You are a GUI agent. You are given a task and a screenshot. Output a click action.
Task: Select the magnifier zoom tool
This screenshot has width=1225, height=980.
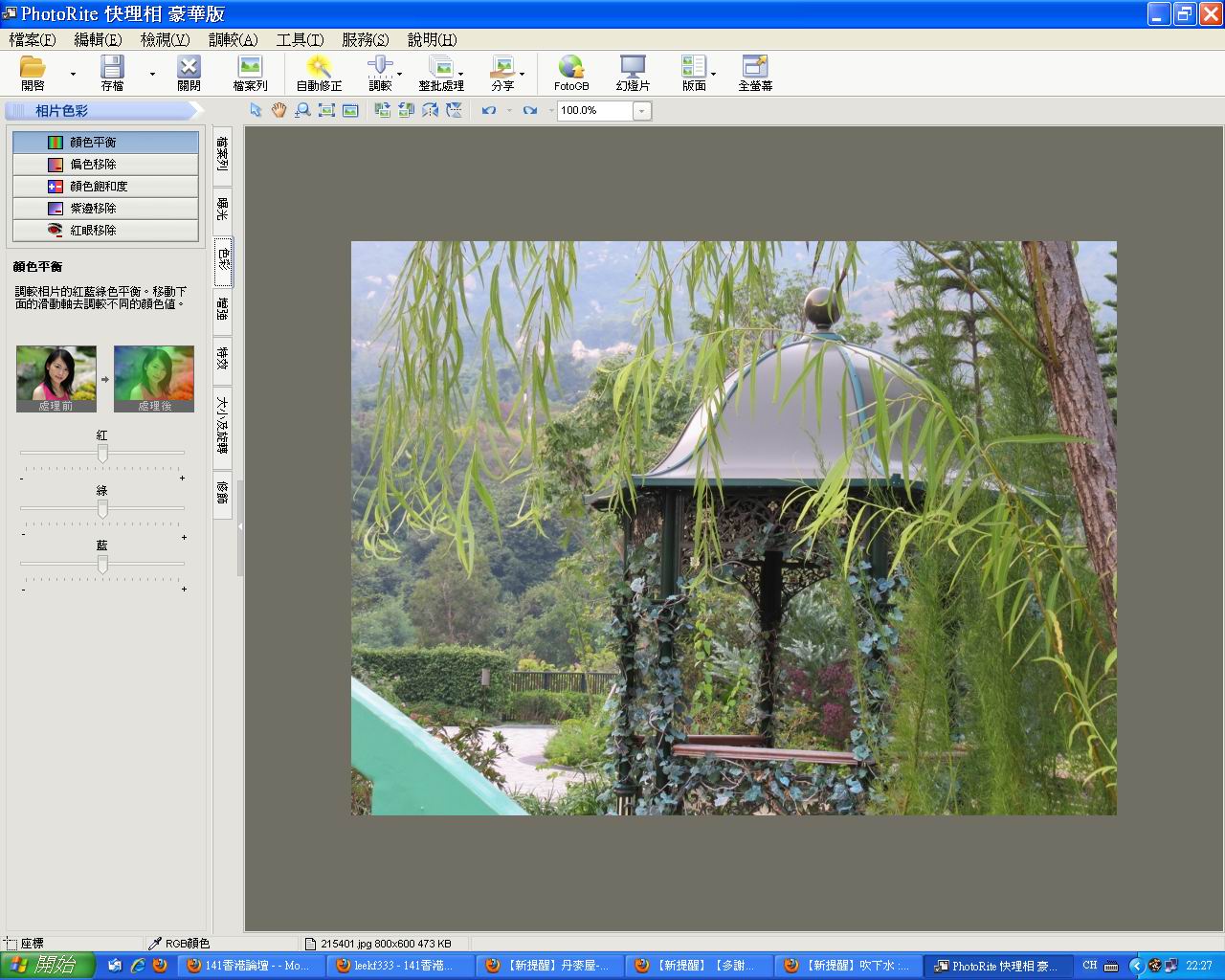tap(302, 110)
